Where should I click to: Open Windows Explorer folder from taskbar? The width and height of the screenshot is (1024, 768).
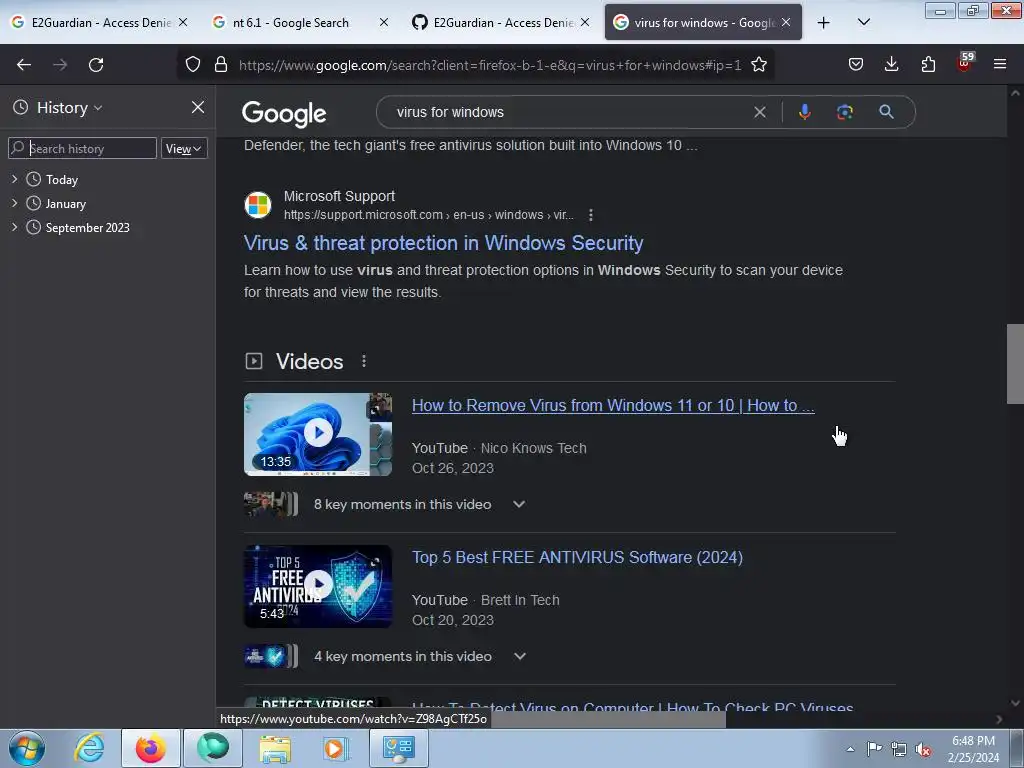[275, 748]
